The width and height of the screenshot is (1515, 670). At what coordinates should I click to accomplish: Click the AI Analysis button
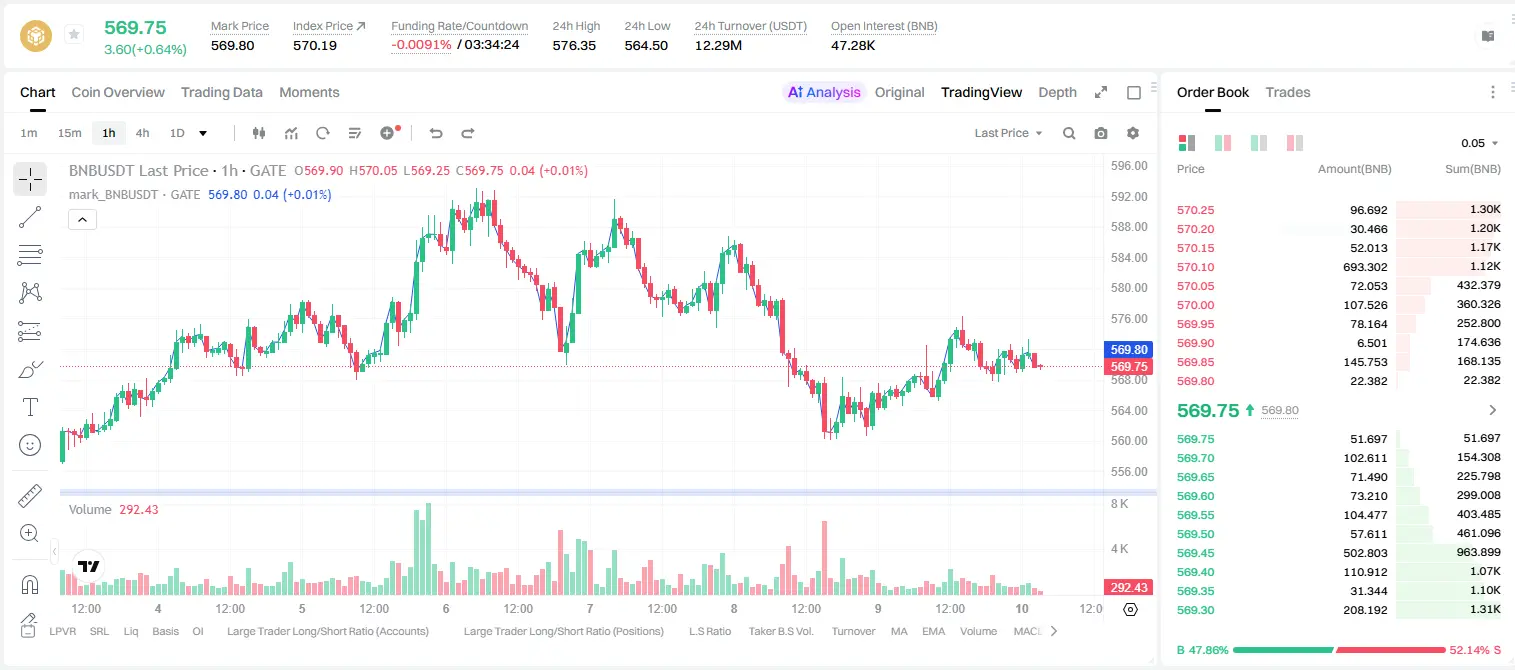point(823,92)
